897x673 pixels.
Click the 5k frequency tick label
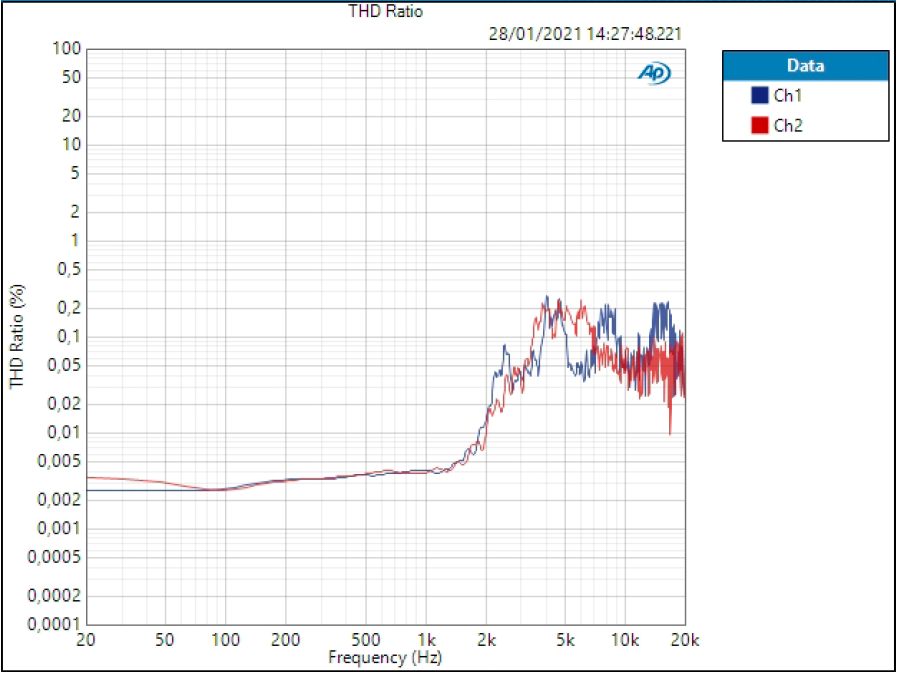pos(565,638)
